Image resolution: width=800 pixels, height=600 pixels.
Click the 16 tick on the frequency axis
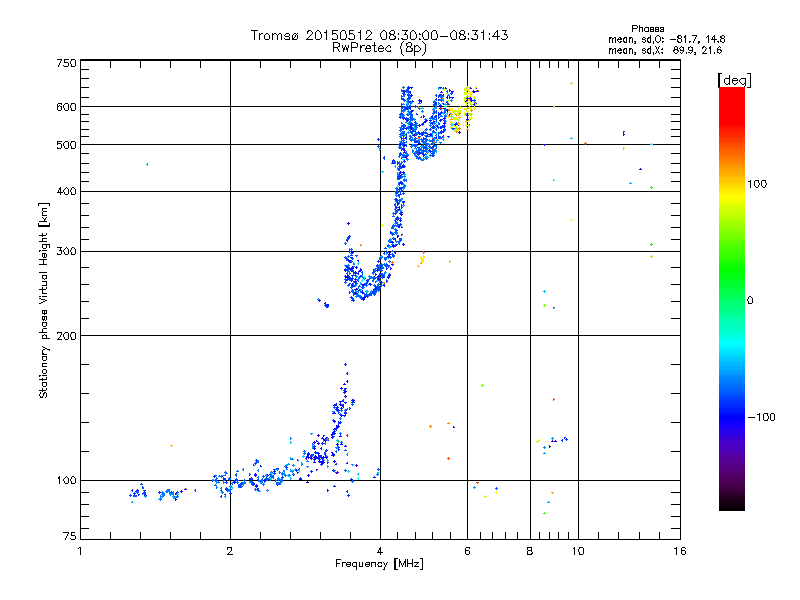click(679, 551)
